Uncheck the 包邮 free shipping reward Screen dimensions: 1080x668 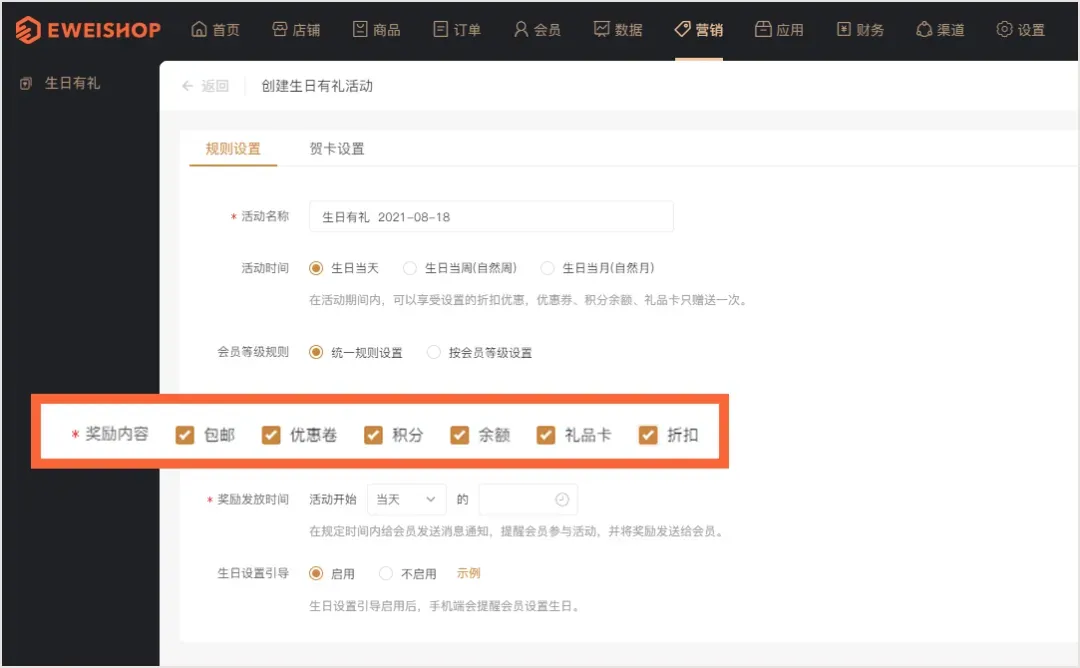coord(184,435)
